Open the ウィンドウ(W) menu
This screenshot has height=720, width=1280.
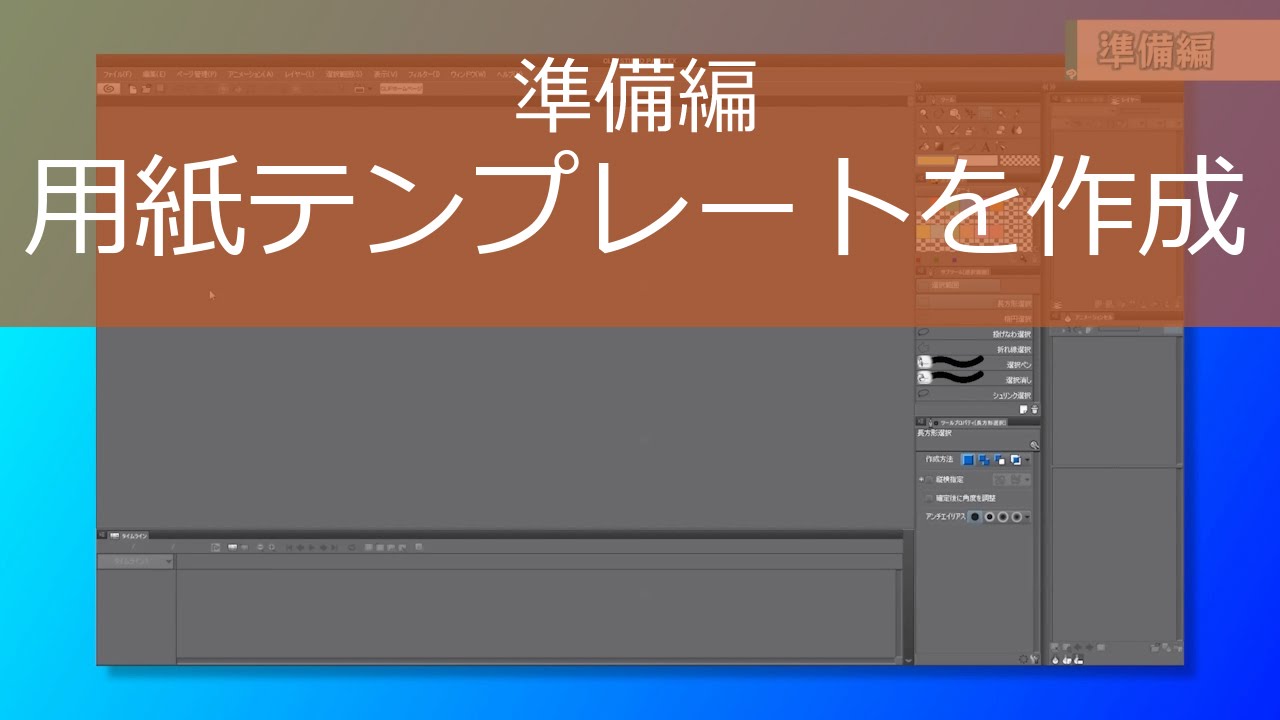[x=468, y=74]
